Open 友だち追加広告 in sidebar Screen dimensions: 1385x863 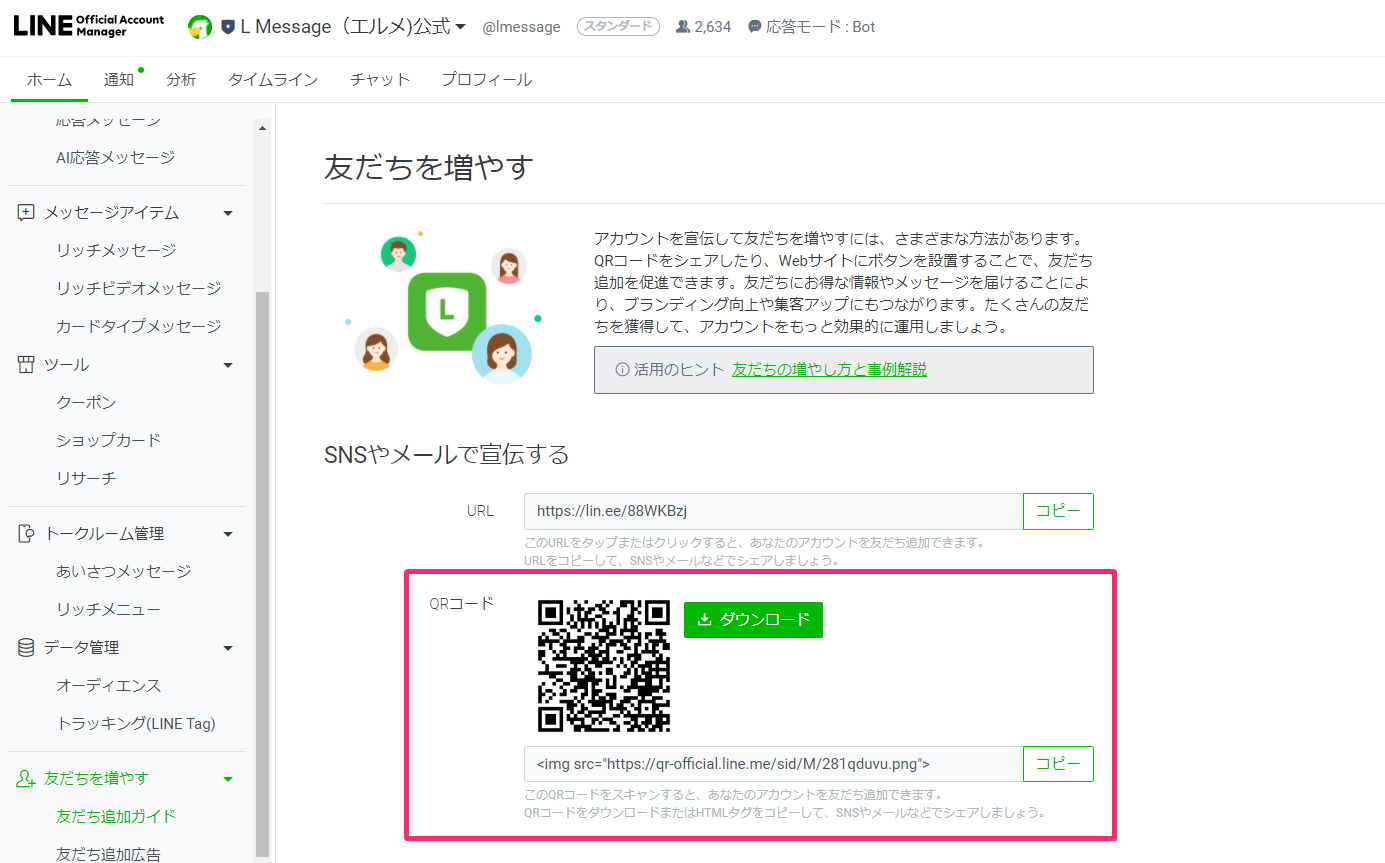click(x=109, y=853)
